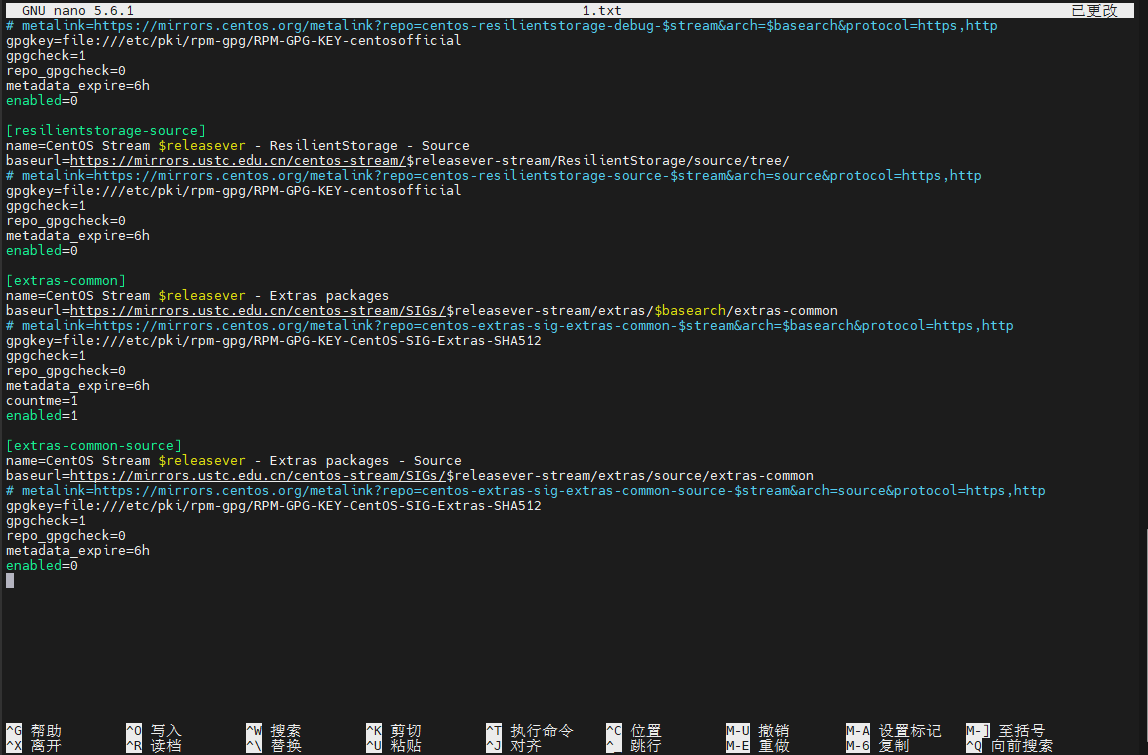Click the ResilientStorage source baseurl link
This screenshot has height=755, width=1148.
(237, 161)
